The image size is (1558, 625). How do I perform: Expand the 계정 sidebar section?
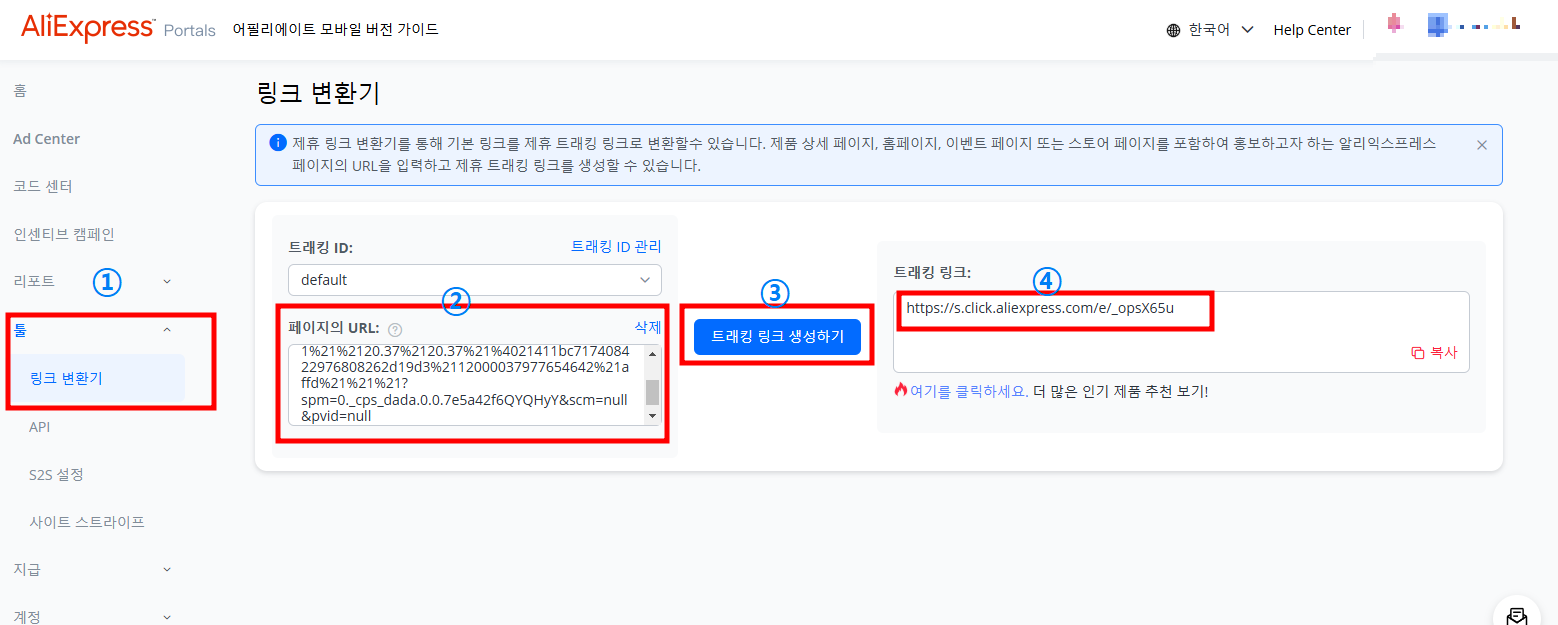point(167,617)
